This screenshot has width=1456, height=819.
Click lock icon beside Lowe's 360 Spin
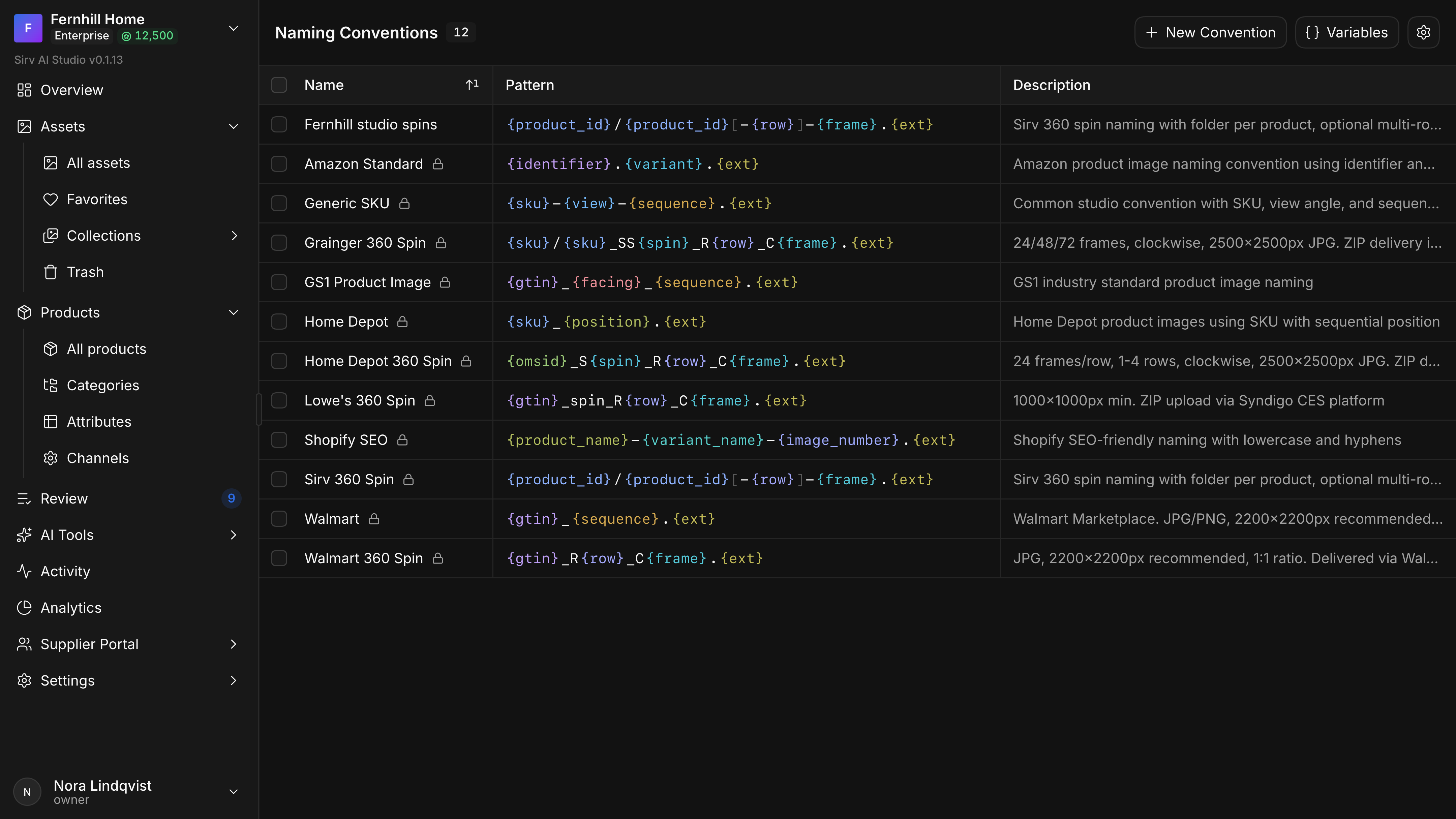(430, 401)
